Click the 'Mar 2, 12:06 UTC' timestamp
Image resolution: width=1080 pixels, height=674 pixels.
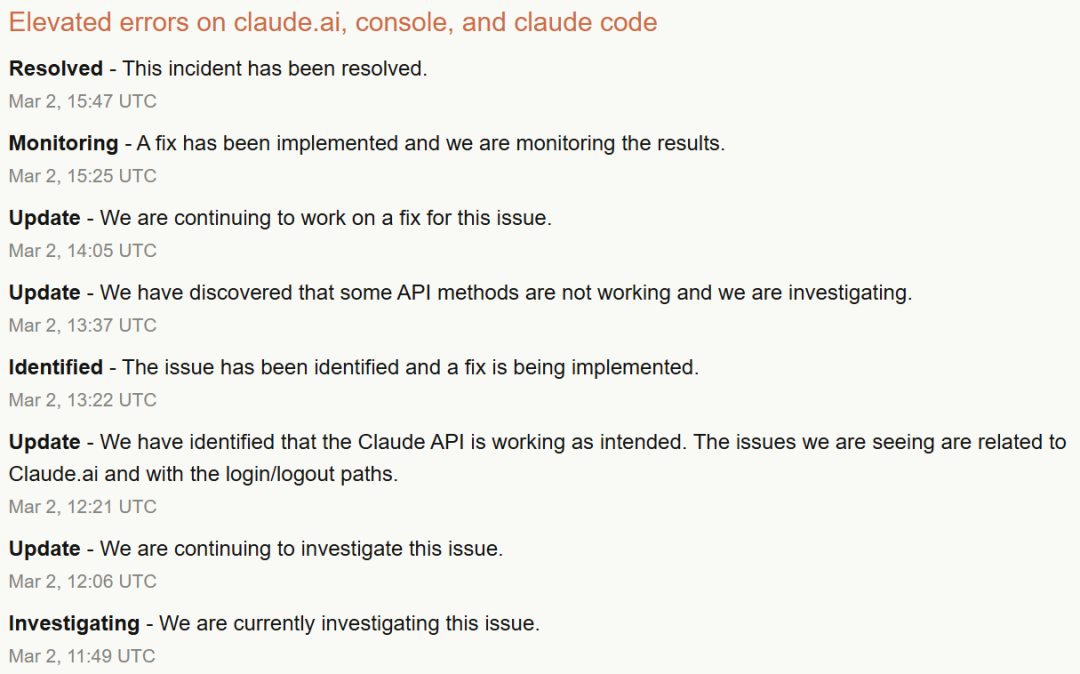[x=83, y=581]
